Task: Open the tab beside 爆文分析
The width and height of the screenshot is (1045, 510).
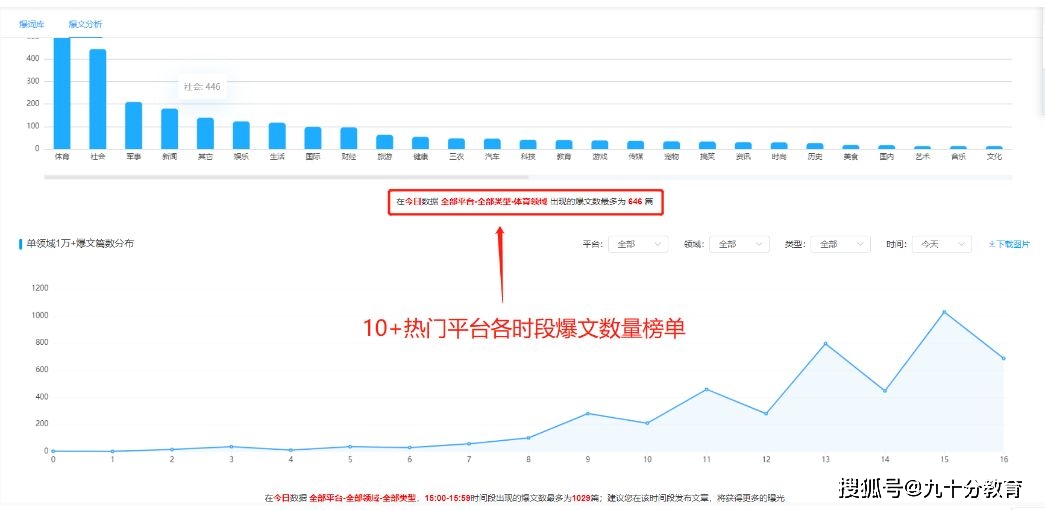Action: 32,25
